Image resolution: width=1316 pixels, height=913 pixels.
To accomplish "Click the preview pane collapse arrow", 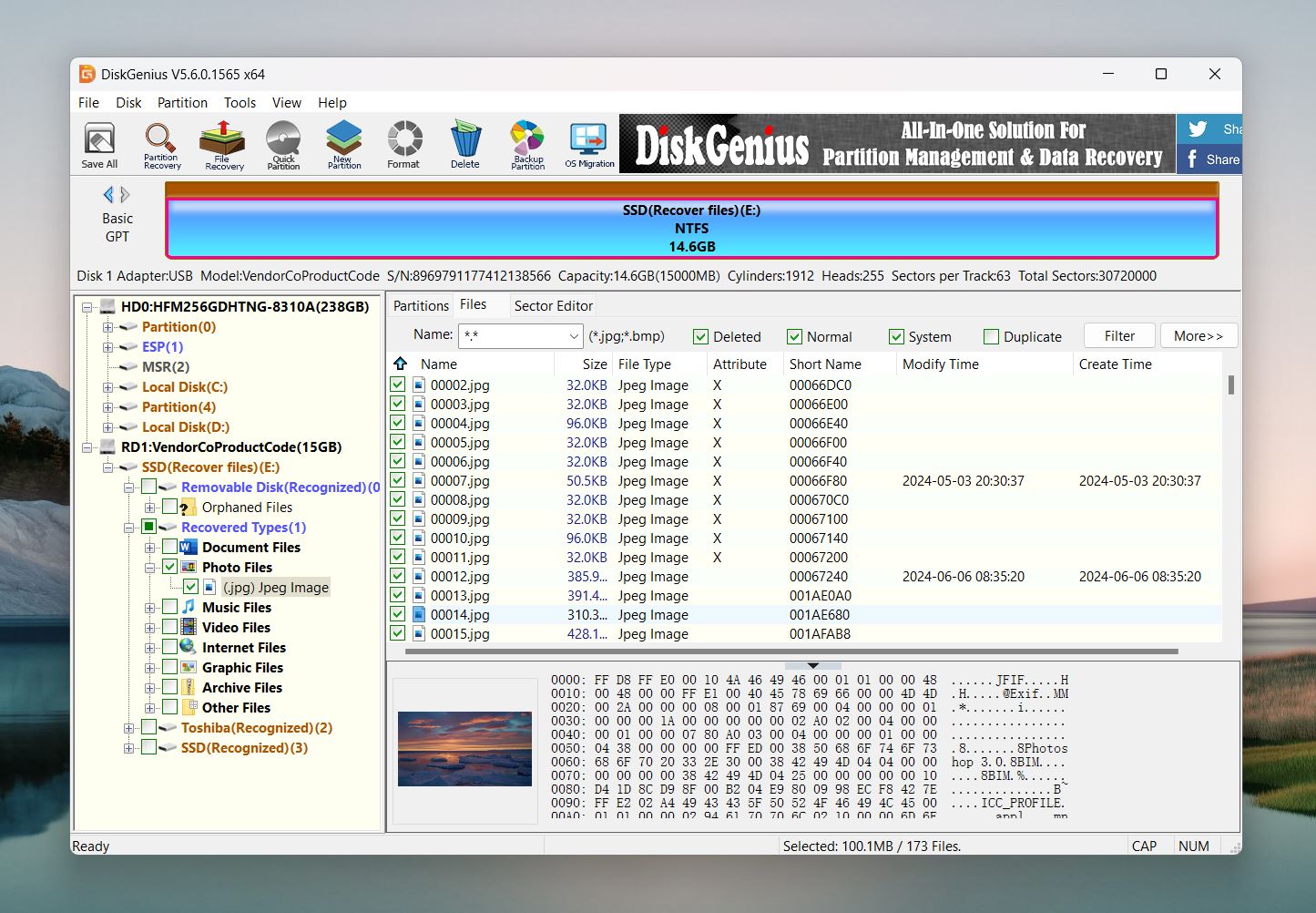I will [x=813, y=665].
